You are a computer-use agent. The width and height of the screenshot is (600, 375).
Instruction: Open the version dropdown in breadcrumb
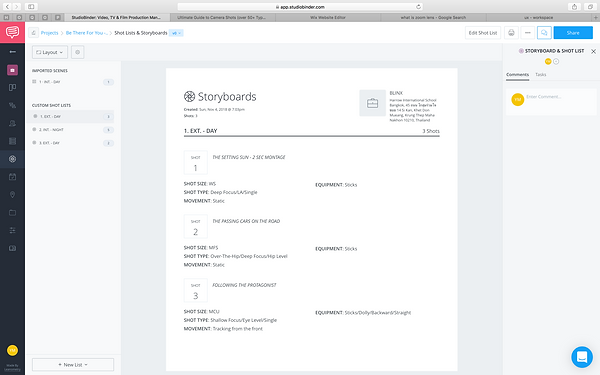tap(176, 33)
